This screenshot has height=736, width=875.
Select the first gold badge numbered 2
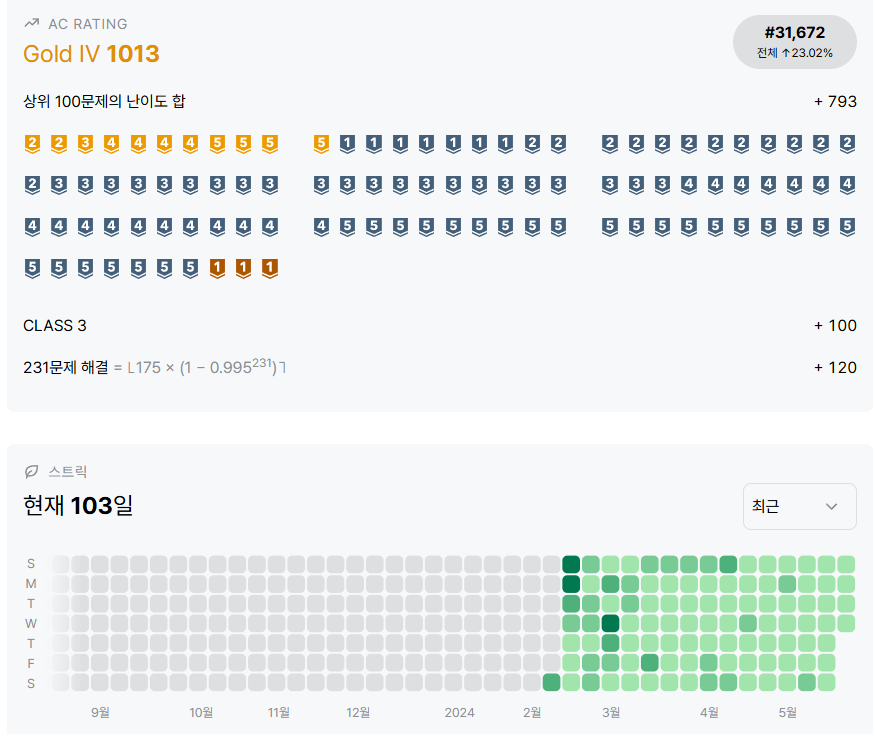[x=32, y=143]
